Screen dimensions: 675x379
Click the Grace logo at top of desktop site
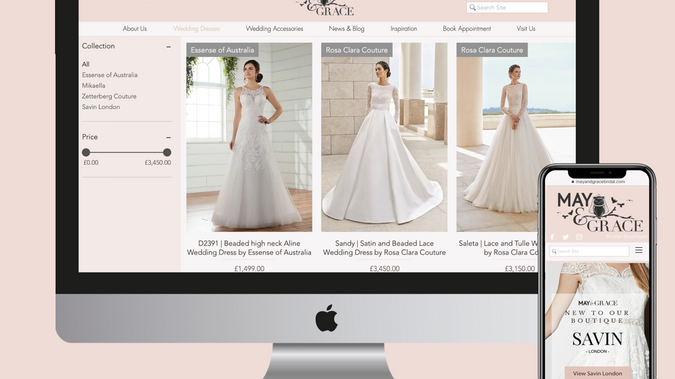click(x=326, y=8)
